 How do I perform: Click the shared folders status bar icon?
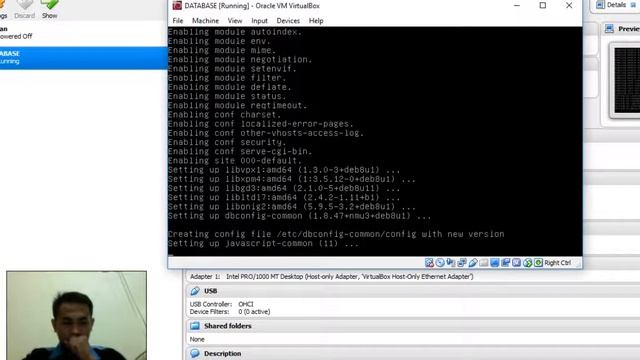point(484,263)
